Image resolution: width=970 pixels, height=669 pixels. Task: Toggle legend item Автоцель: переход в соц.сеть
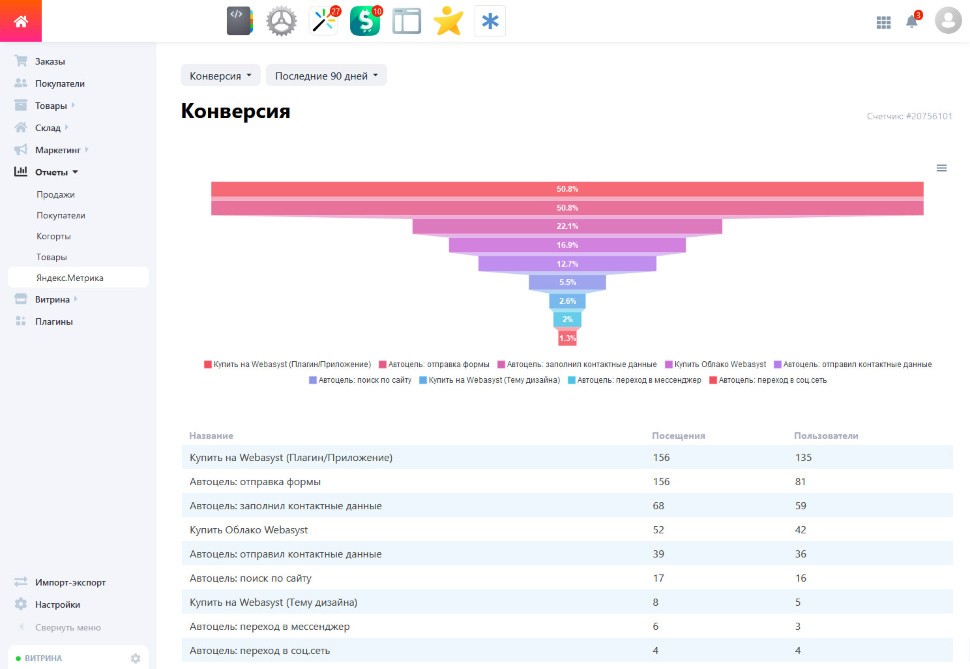(x=768, y=380)
